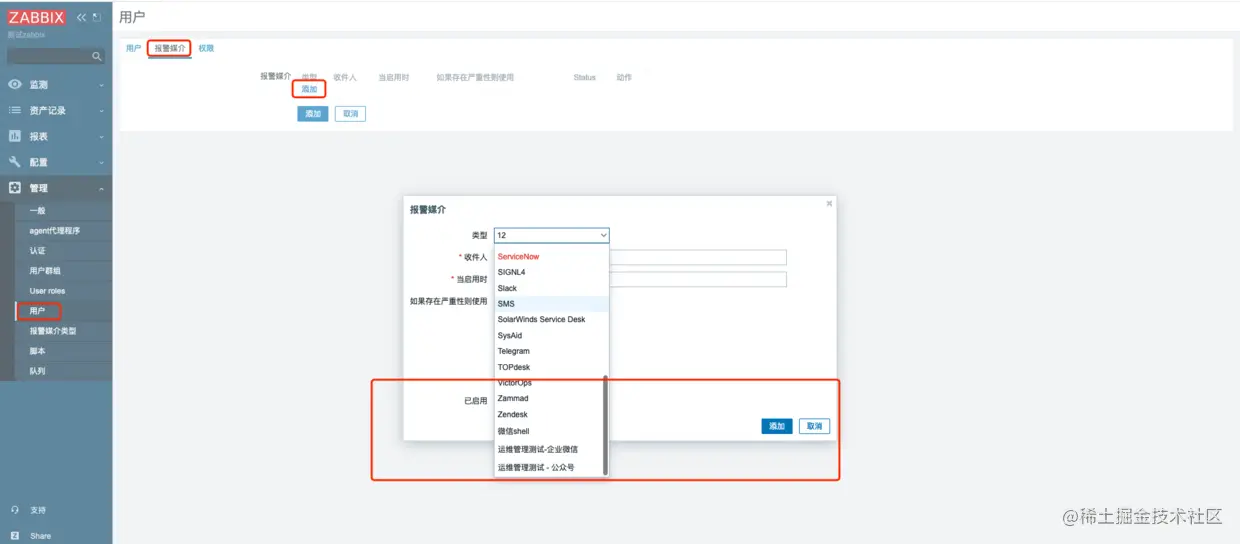Open 队列 in the sidebar
Viewport: 1240px width, 544px height.
pyautogui.click(x=37, y=371)
